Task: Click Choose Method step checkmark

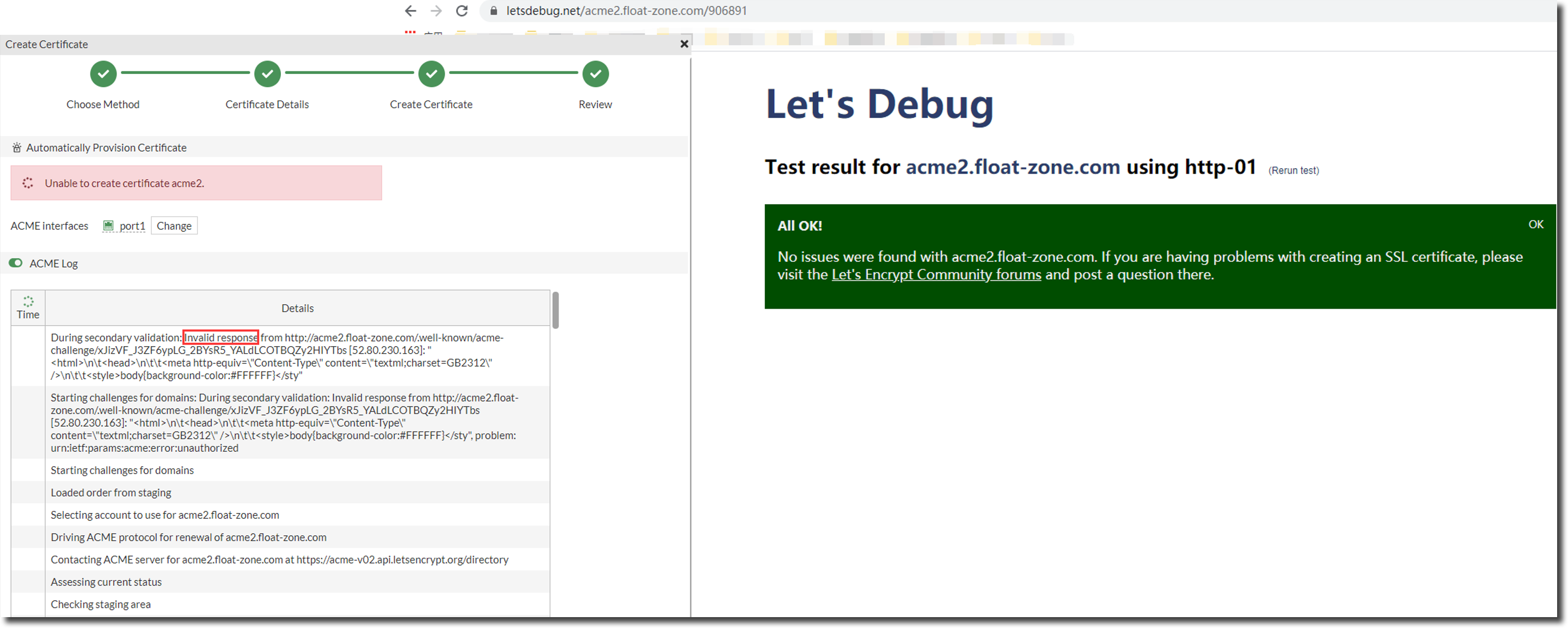Action: click(x=103, y=73)
